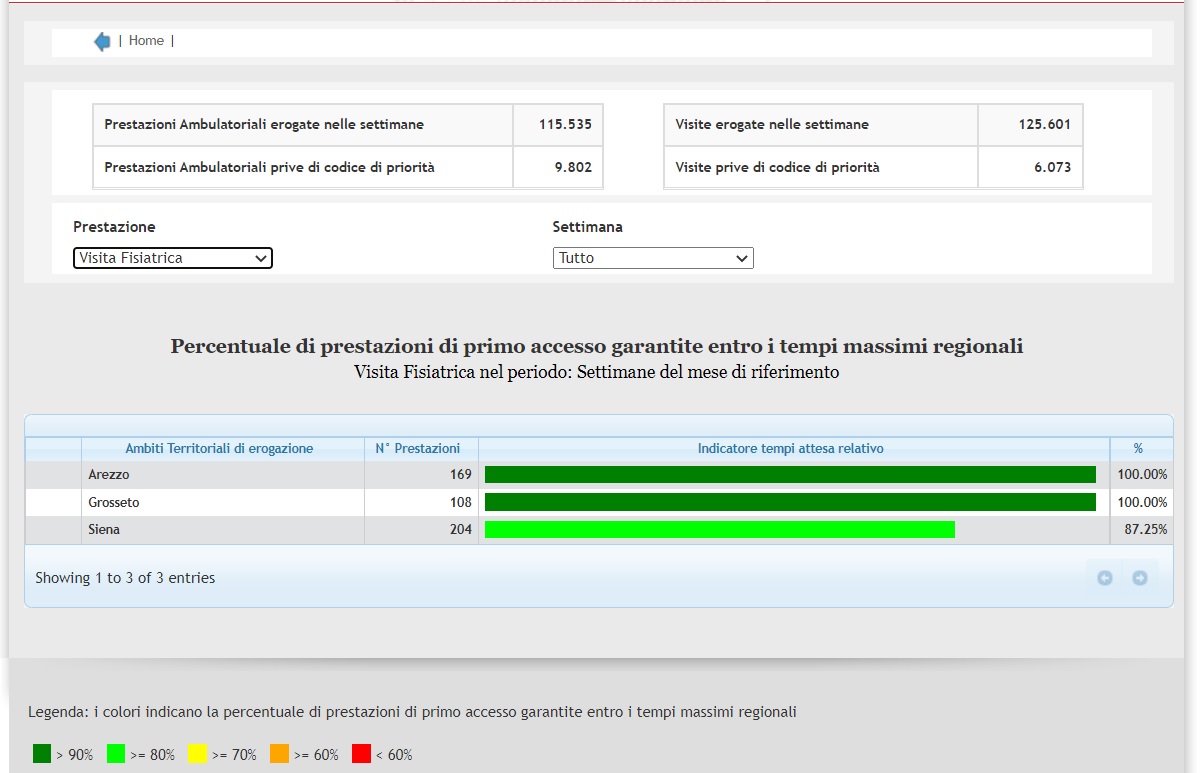Sort by N° Prestazioni column header

tap(418, 449)
